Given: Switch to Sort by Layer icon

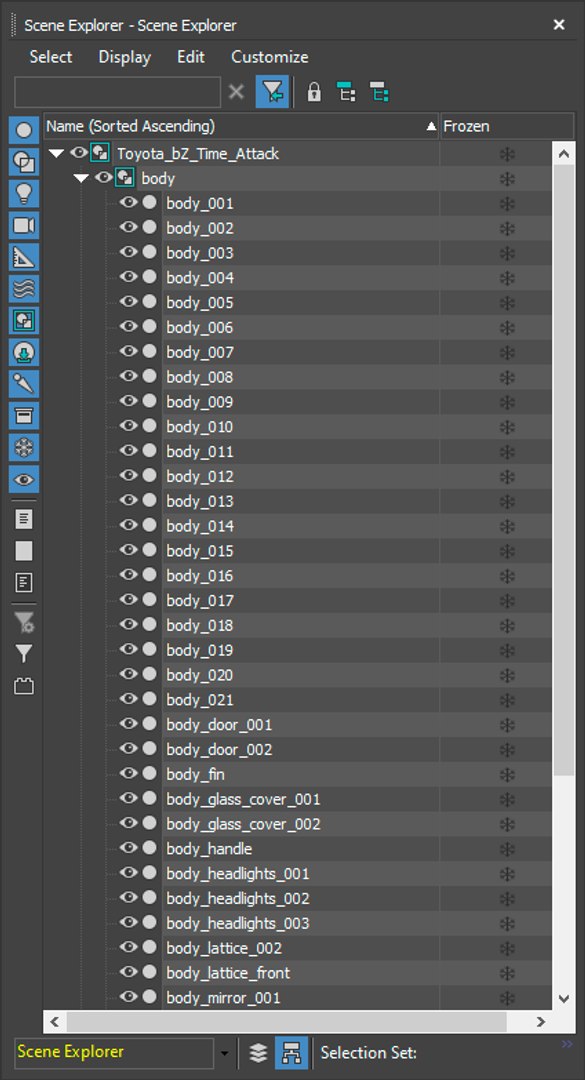Looking at the screenshot, I should [x=258, y=1052].
